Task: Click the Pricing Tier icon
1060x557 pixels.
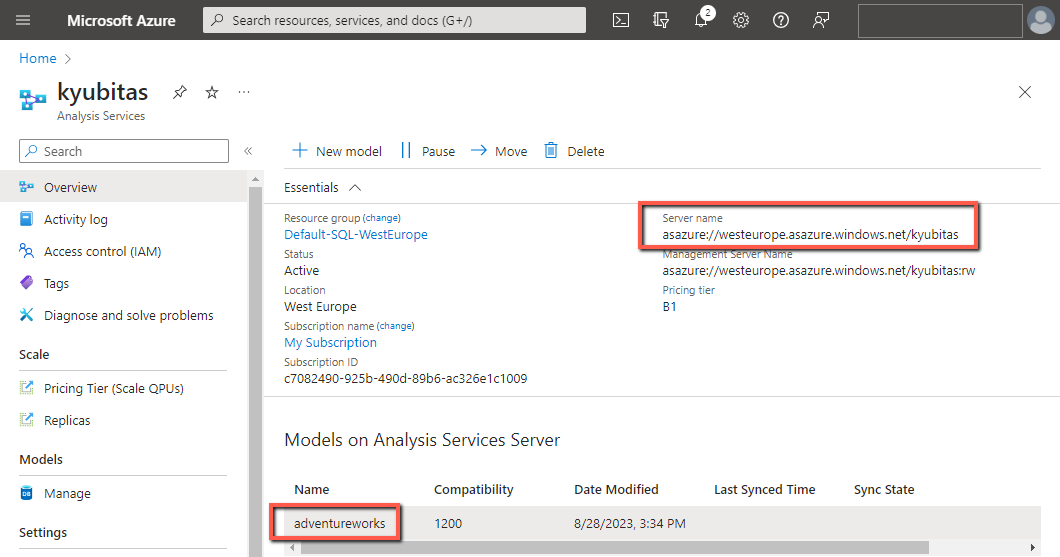Action: 26,387
